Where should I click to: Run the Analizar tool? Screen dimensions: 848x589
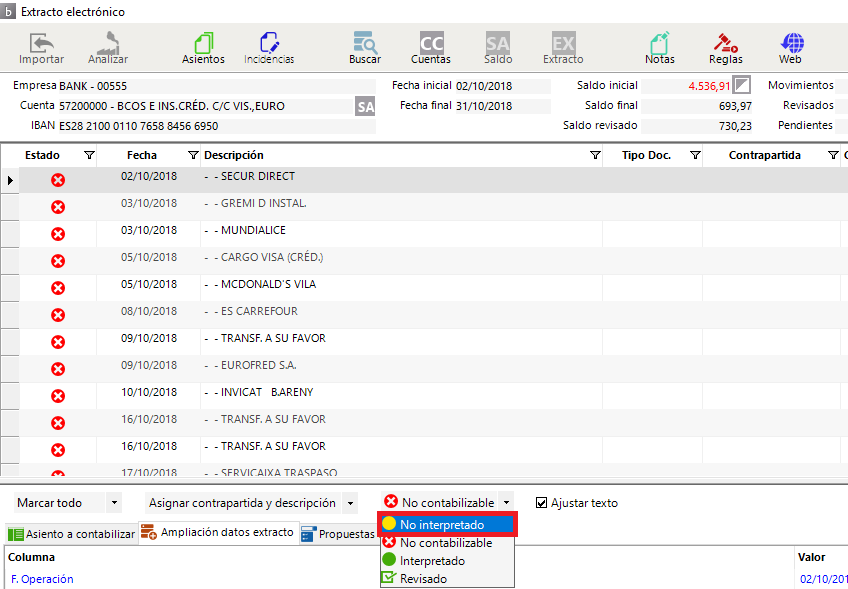(108, 48)
